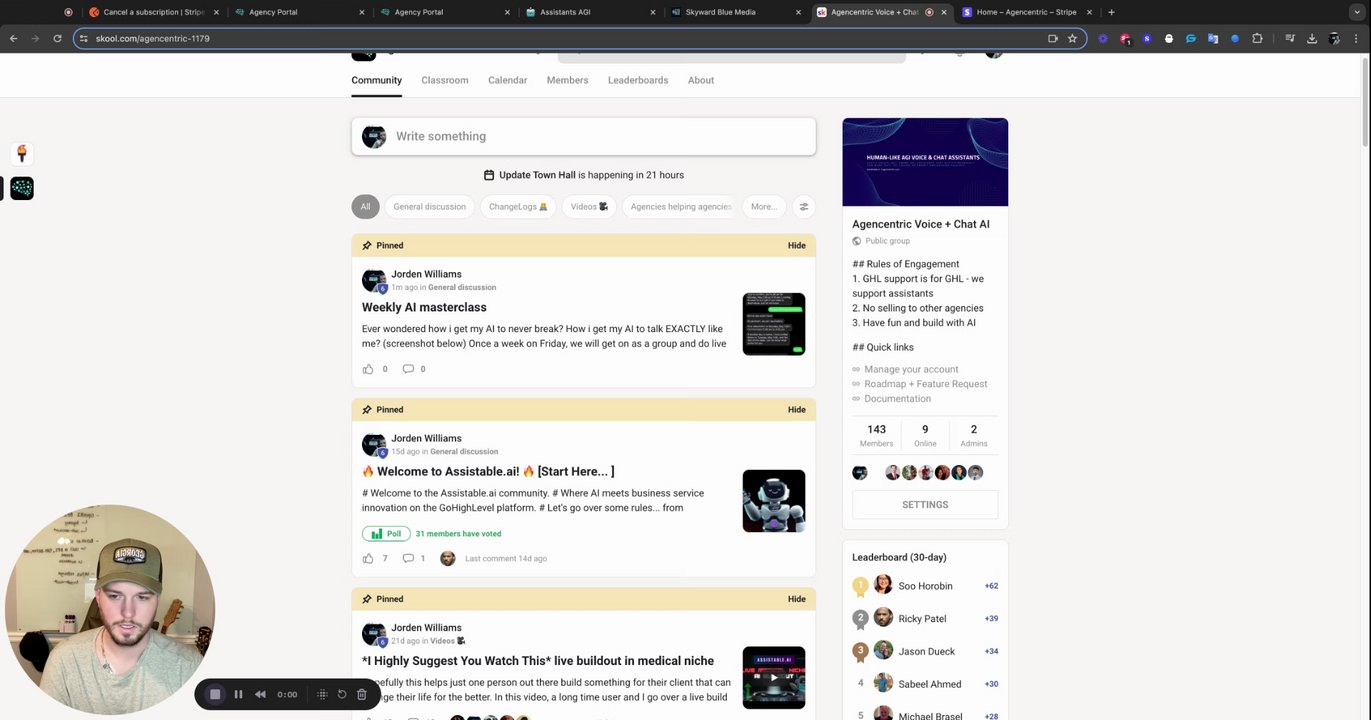Play the medical niche buildout video thumbnail
Viewport: 1371px width, 720px height.
coord(774,678)
